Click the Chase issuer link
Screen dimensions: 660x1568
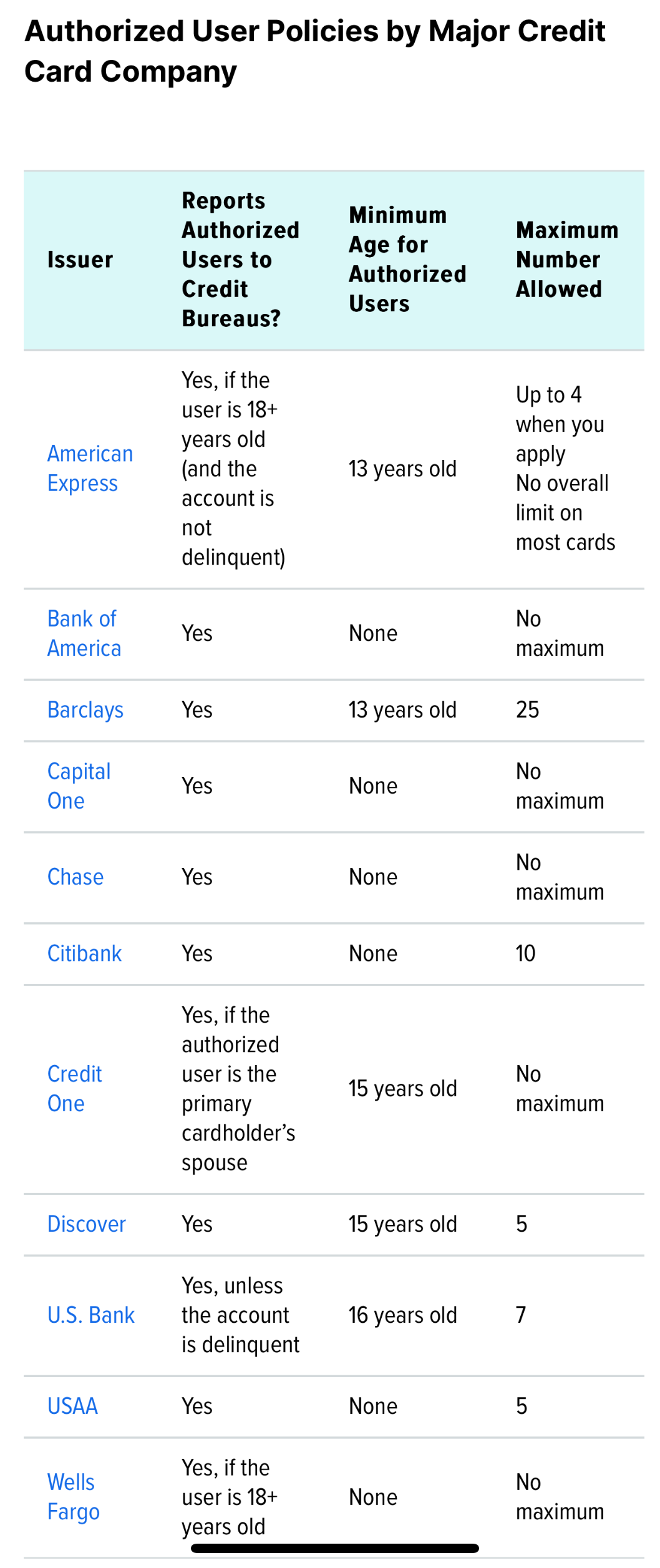(x=75, y=877)
